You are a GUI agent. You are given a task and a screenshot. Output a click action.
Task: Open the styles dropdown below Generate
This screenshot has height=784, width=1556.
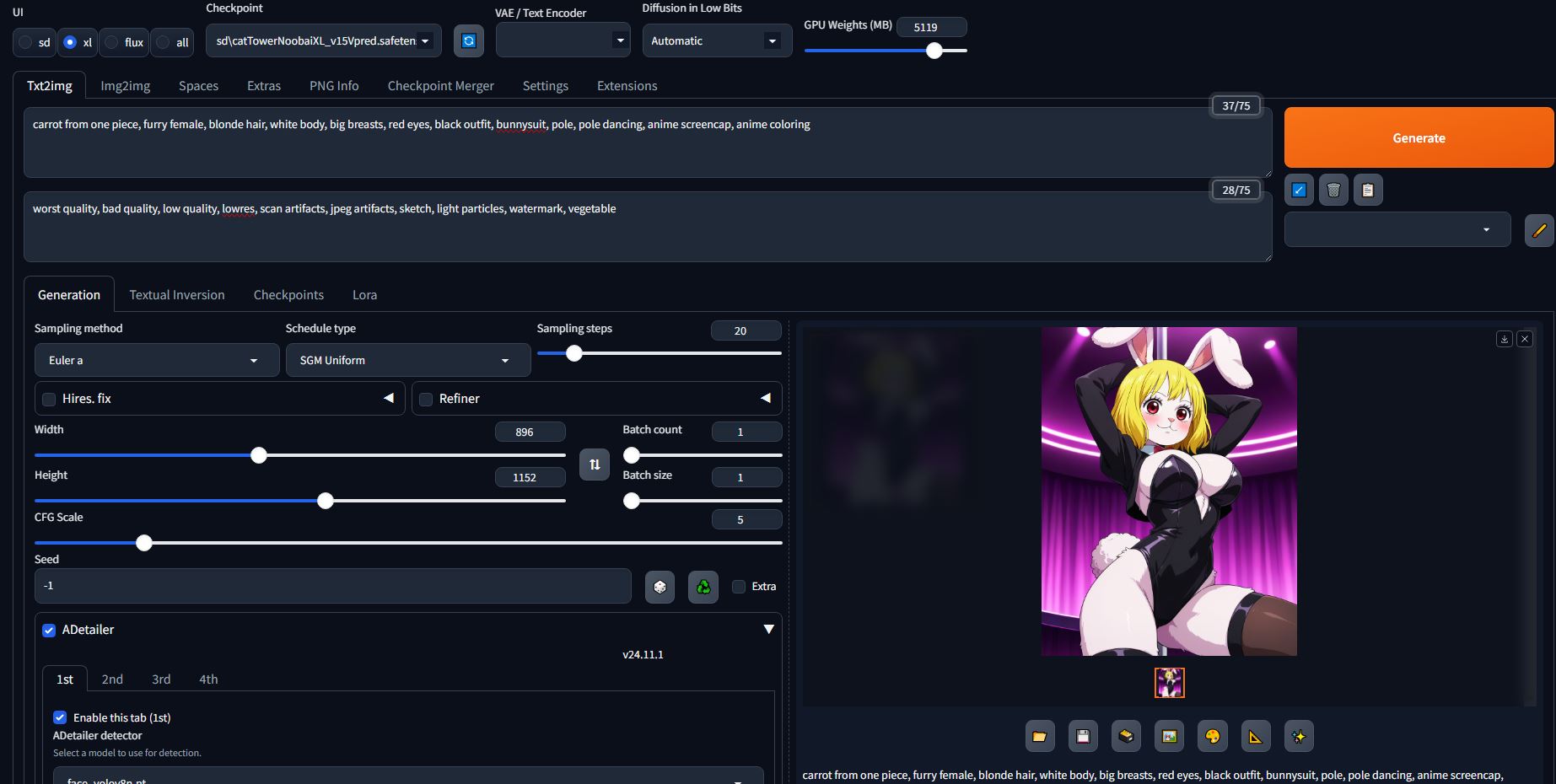coord(1397,230)
